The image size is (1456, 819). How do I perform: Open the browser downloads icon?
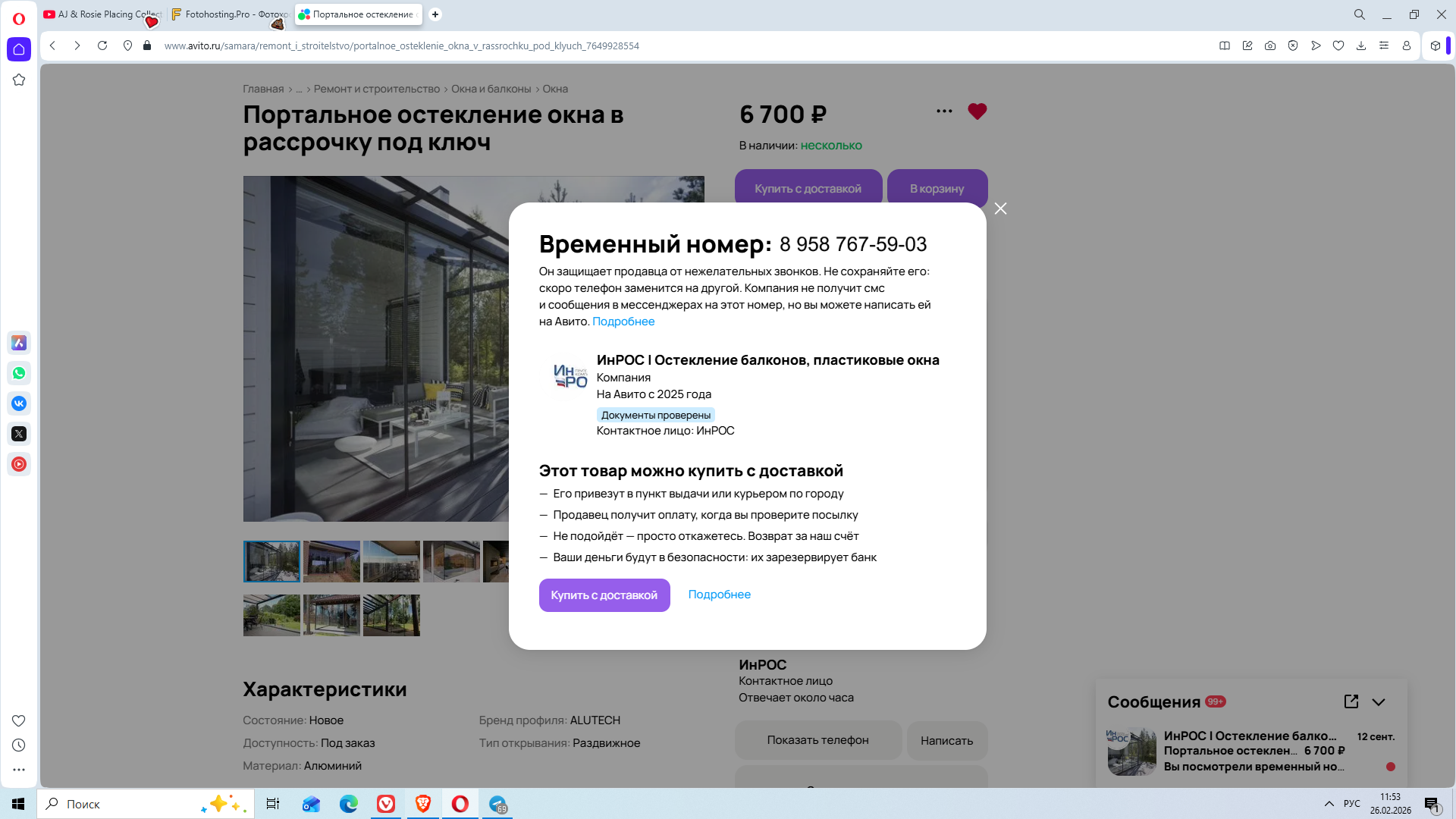coord(1360,45)
